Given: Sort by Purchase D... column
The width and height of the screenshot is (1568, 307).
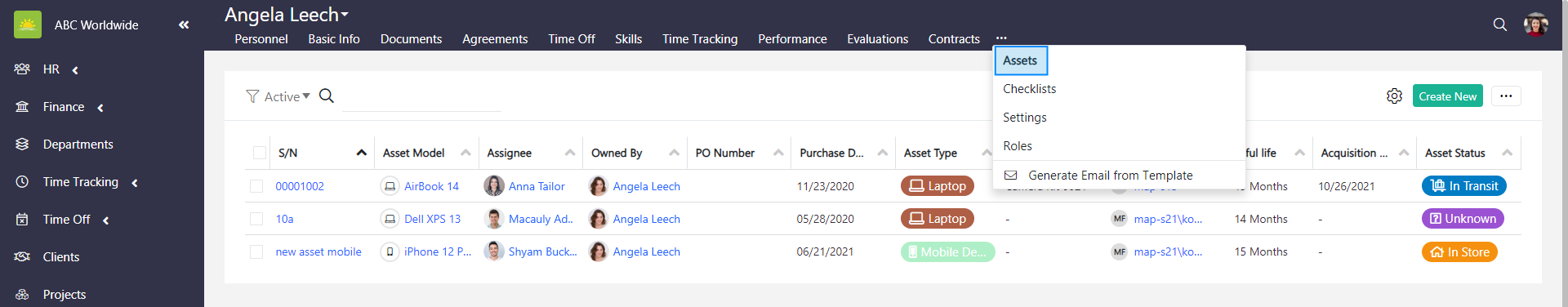Looking at the screenshot, I should pos(882,153).
